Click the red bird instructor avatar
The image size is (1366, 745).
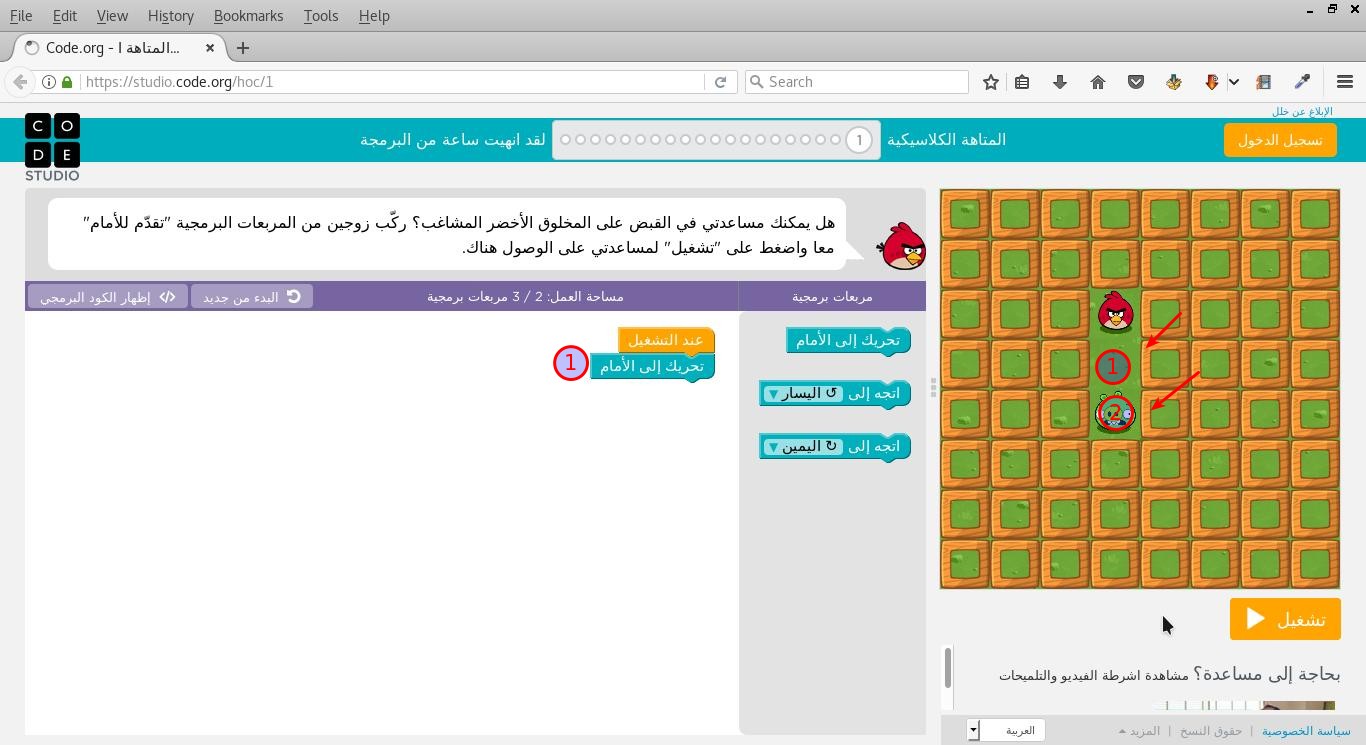902,246
